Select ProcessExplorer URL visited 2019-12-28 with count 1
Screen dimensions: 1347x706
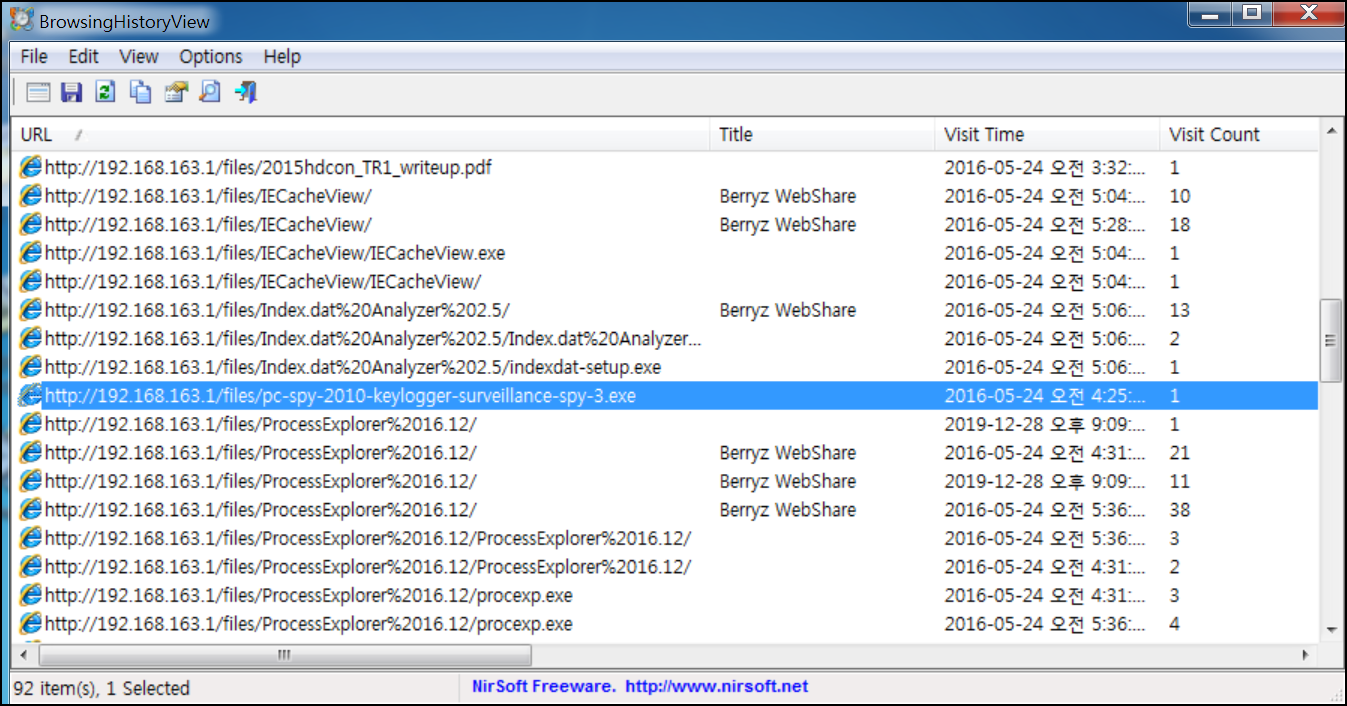[x=261, y=424]
